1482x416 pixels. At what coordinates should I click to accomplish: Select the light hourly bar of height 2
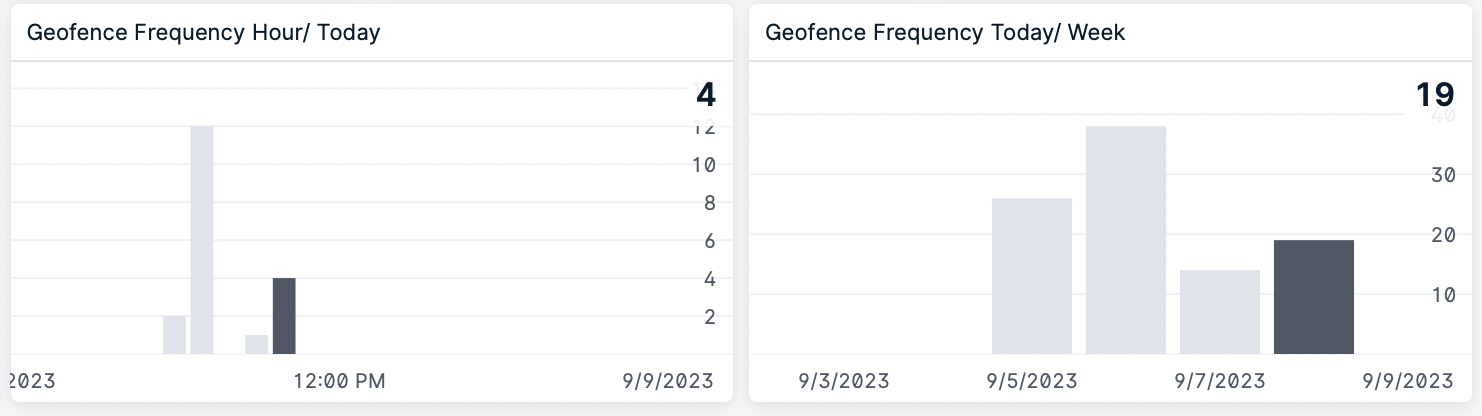point(175,335)
